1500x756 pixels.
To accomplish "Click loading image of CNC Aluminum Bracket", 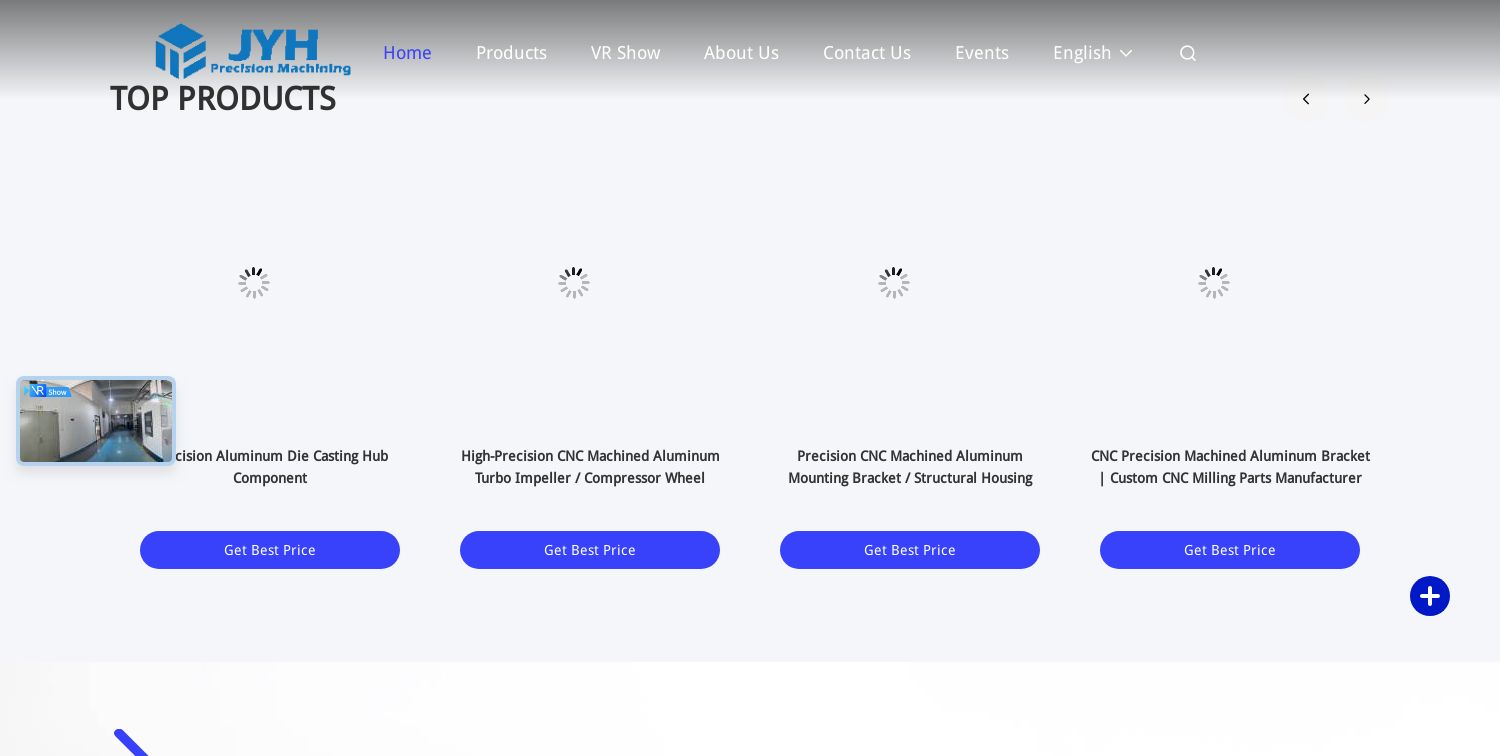I will coord(1214,283).
